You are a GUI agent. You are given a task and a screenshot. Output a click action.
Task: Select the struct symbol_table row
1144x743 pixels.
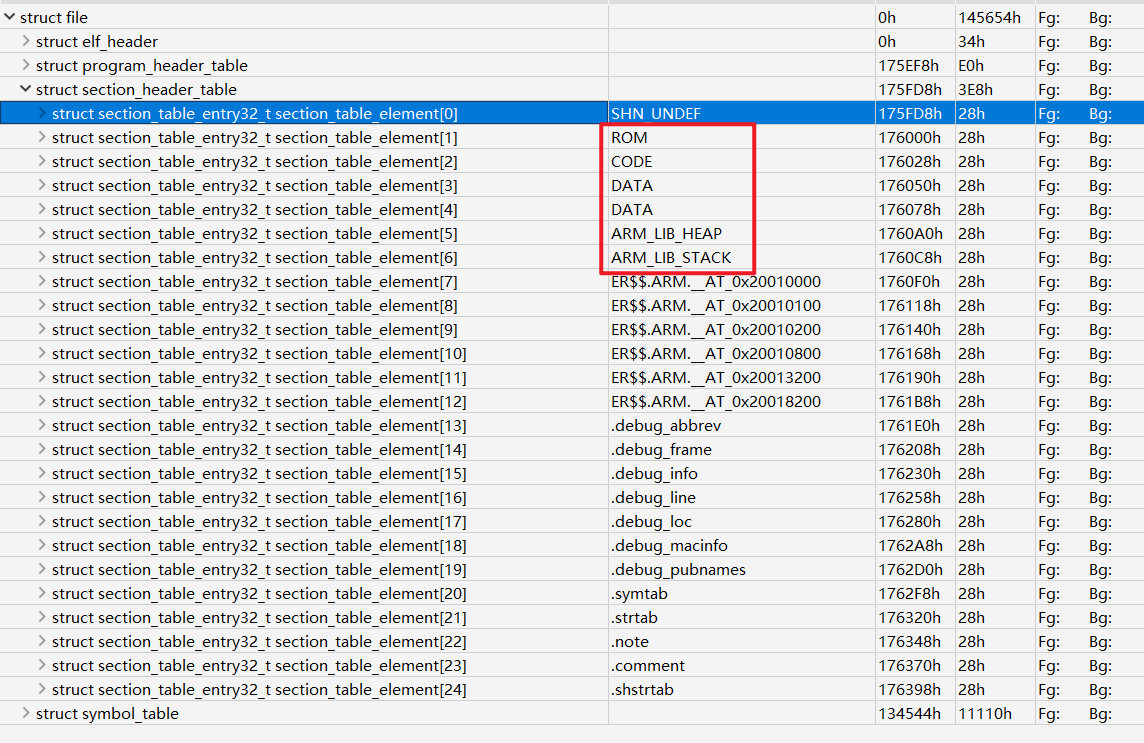120,713
